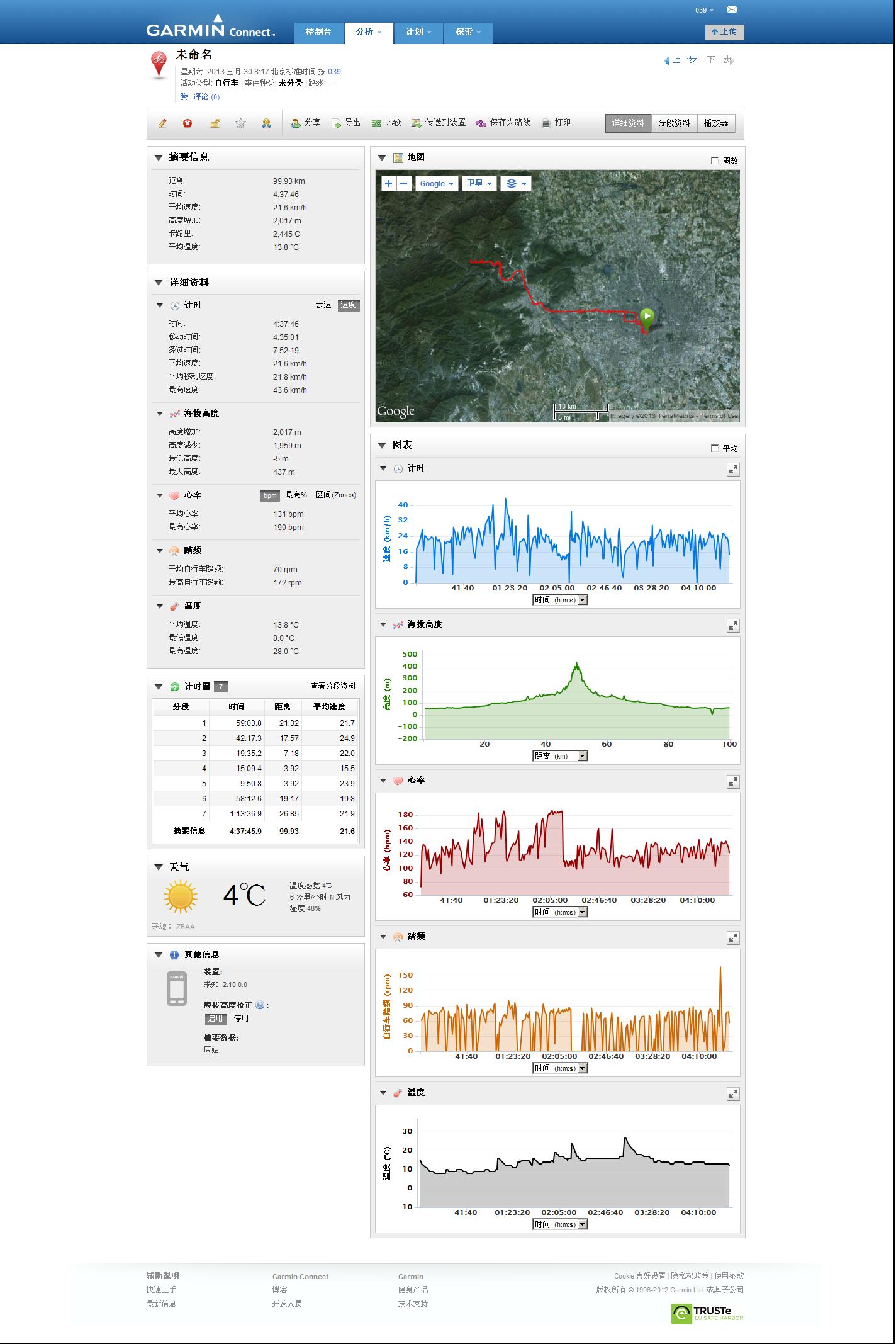Image resolution: width=896 pixels, height=1344 pixels.
Task: Open the 计划 plan menu tab
Action: click(x=418, y=32)
